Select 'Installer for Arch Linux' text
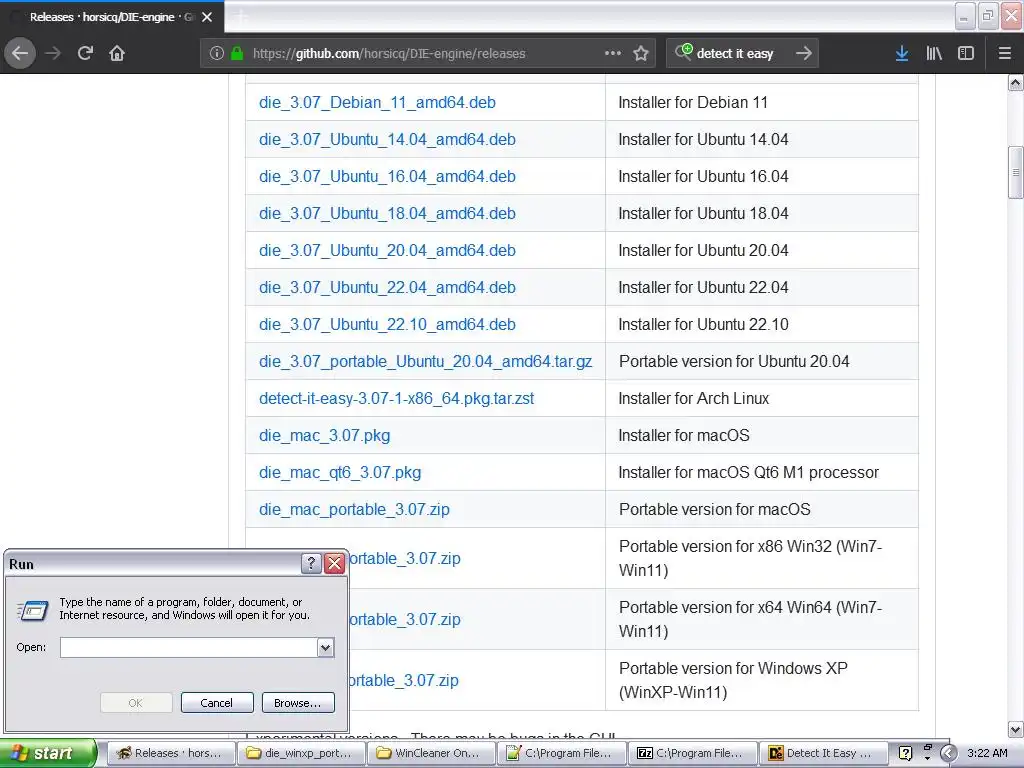The width and height of the screenshot is (1024, 768). pyautogui.click(x=694, y=398)
